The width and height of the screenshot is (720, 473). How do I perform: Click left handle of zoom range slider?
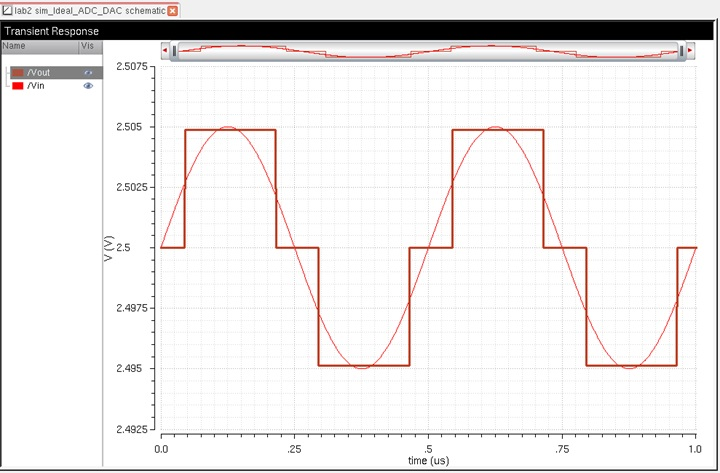pyautogui.click(x=175, y=50)
